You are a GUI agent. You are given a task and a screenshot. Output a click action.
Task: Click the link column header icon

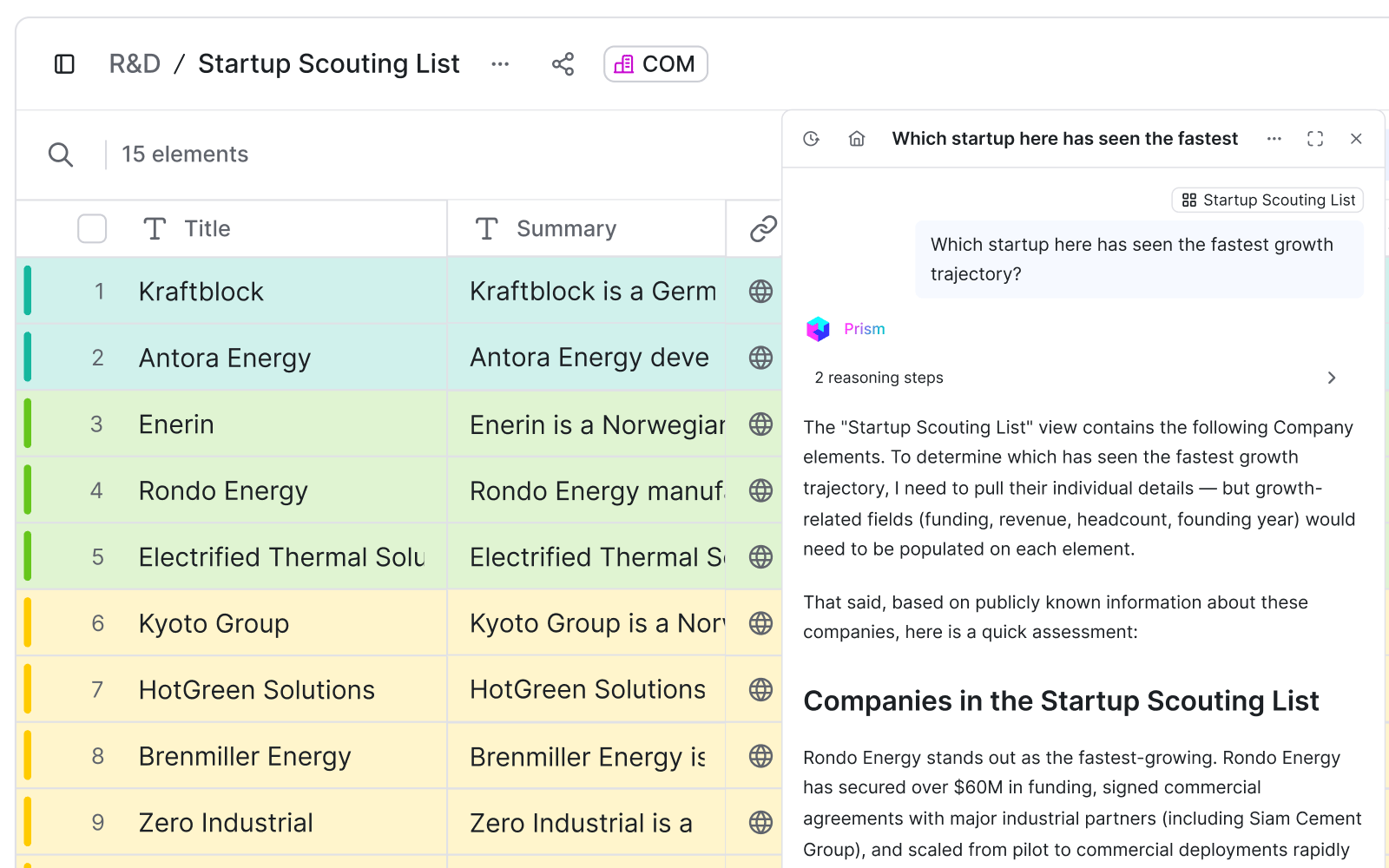tap(762, 228)
